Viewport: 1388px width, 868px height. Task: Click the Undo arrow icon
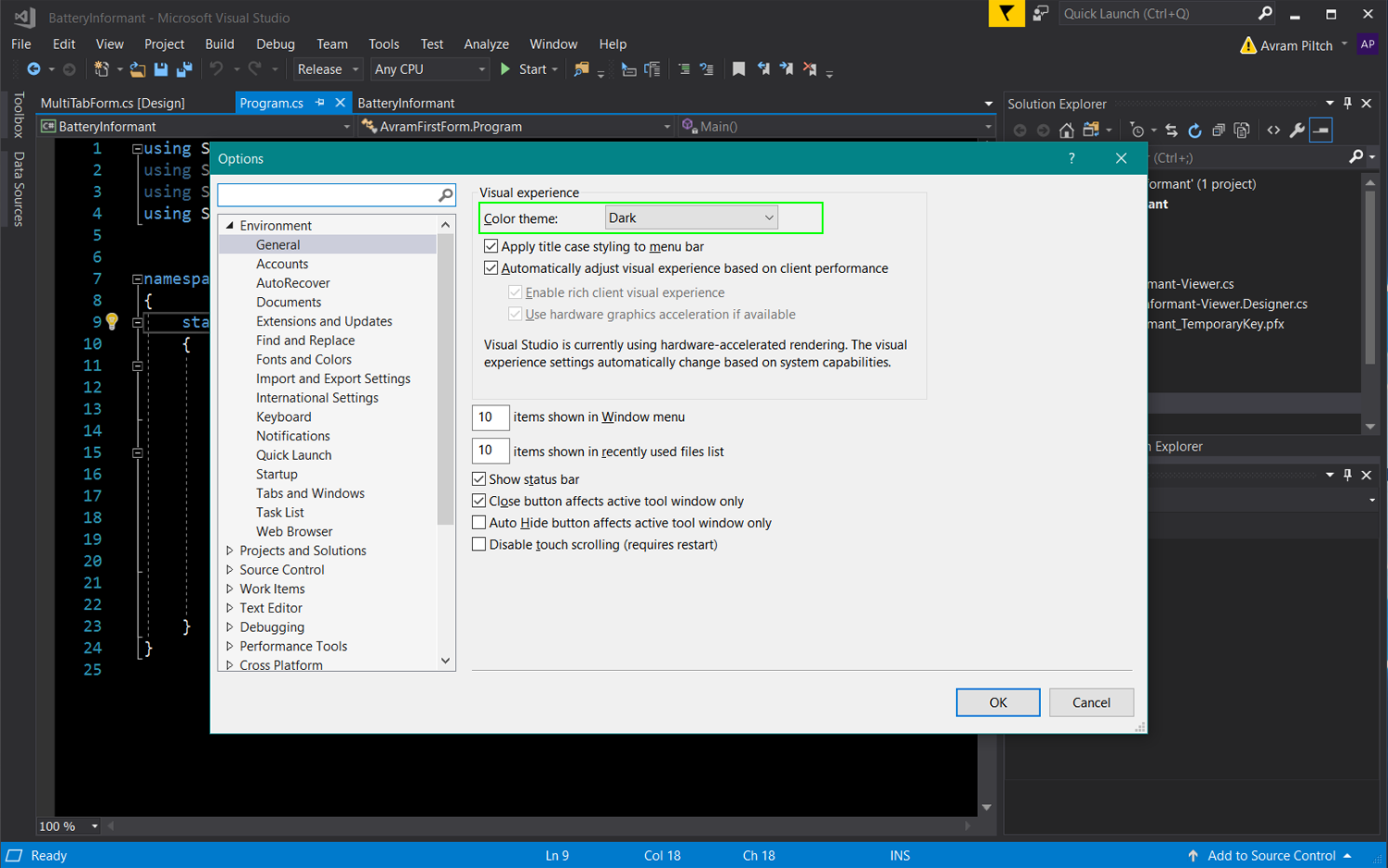tap(216, 69)
